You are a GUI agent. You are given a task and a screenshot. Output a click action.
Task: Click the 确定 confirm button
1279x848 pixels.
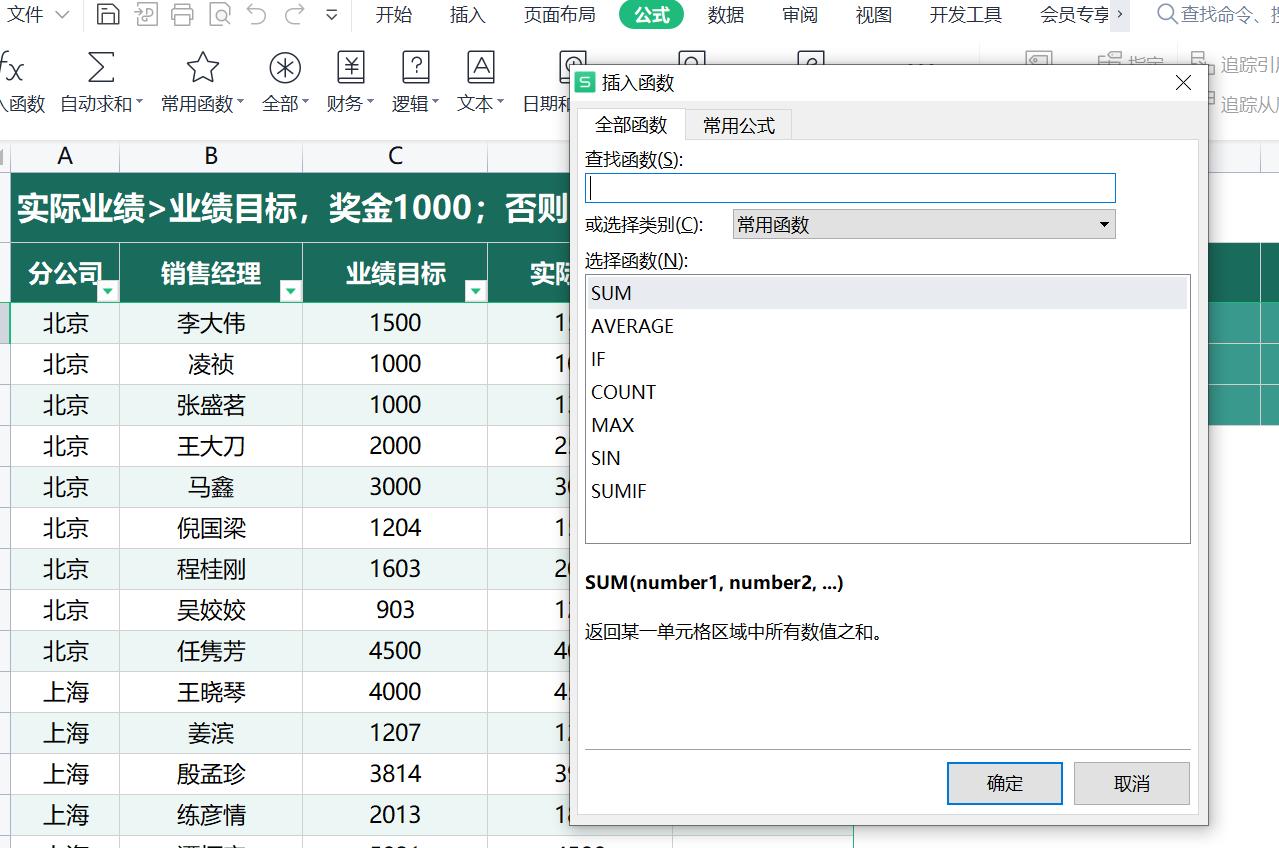click(x=1004, y=783)
